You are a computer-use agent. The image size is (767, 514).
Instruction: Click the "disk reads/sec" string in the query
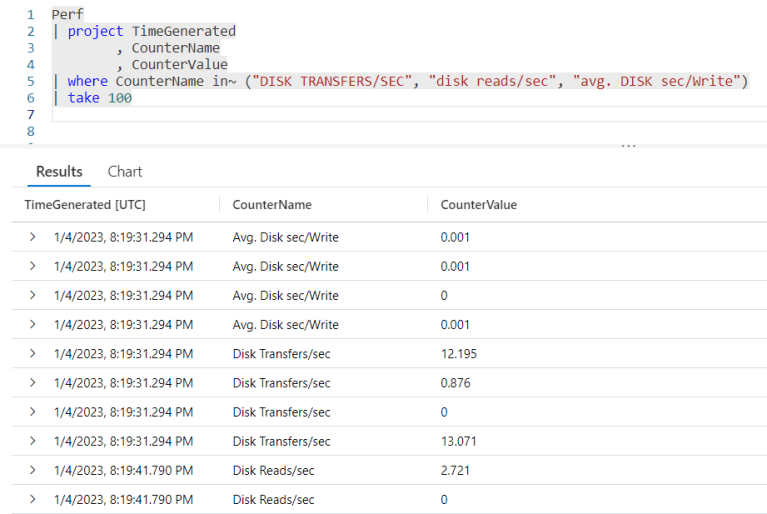point(493,81)
